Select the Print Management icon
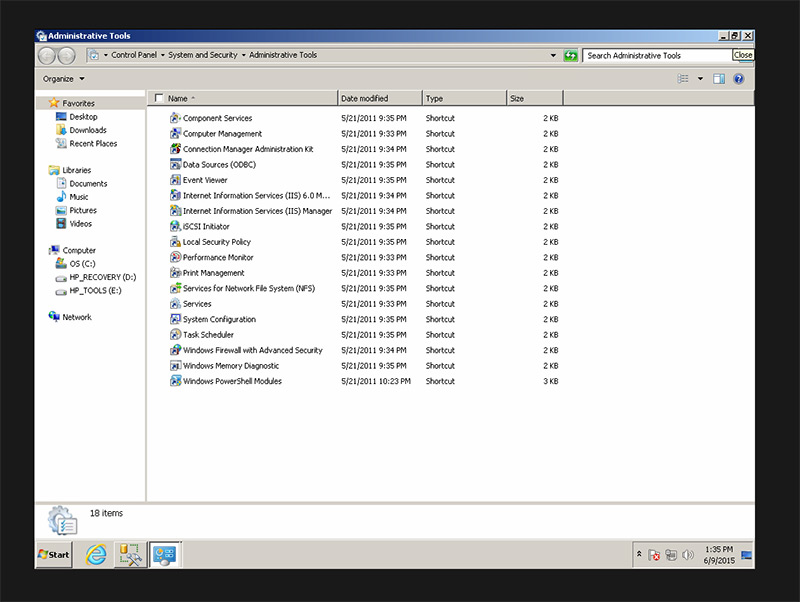Image resolution: width=800 pixels, height=602 pixels. [175, 273]
